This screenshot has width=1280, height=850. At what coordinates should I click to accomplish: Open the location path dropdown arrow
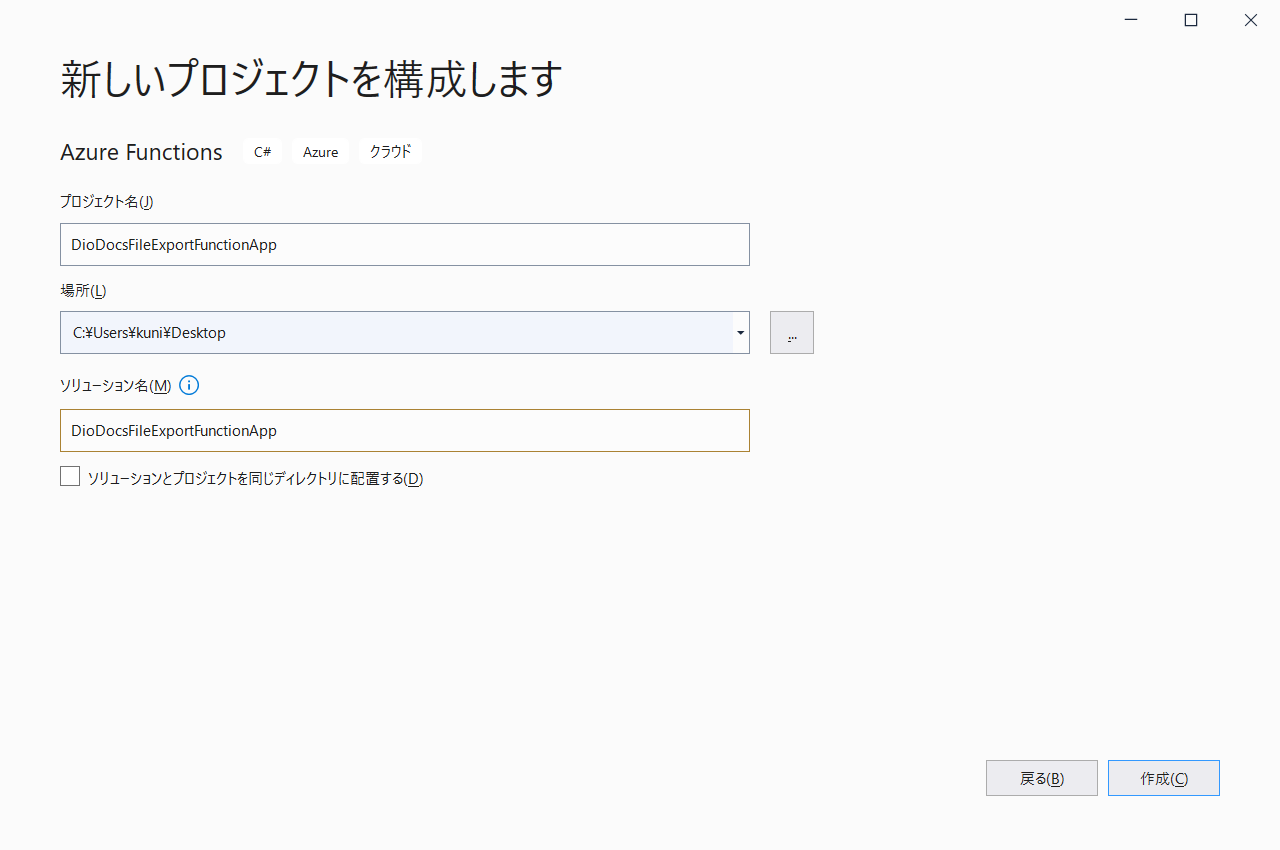click(740, 332)
